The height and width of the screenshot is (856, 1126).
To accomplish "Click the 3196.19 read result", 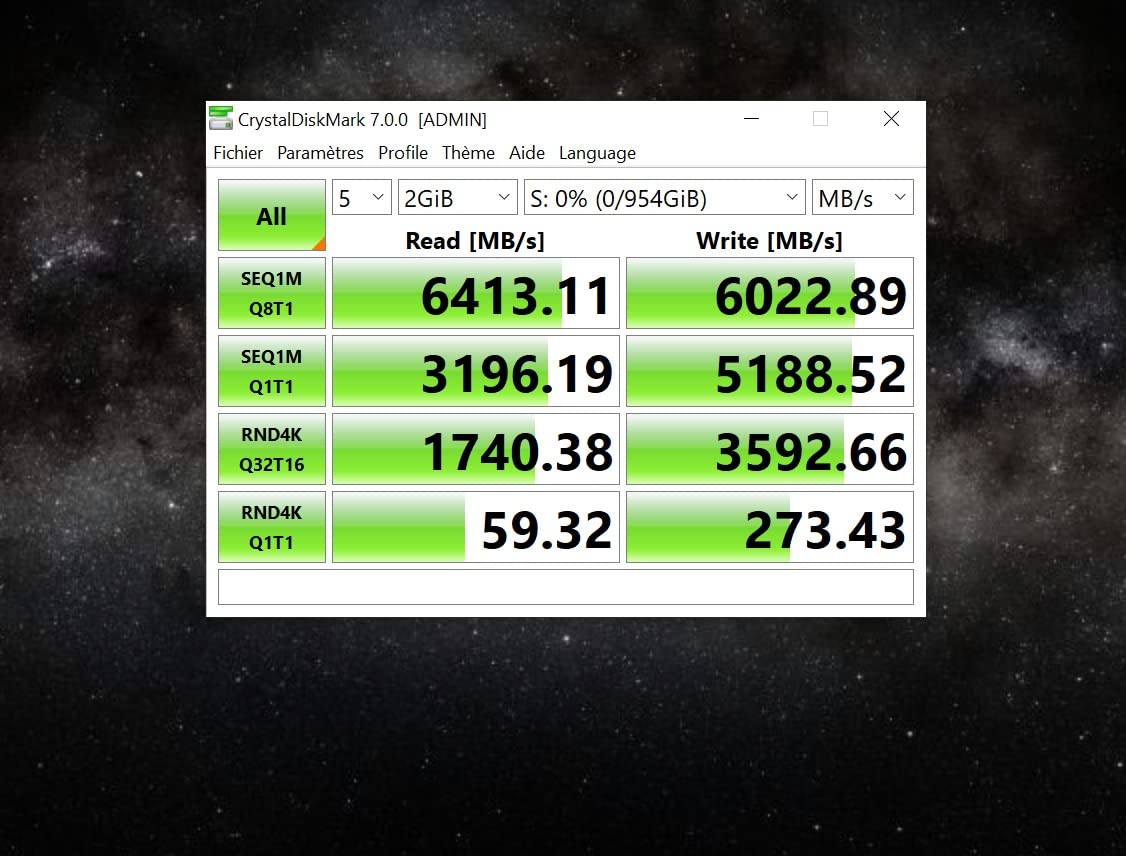I will 475,371.
